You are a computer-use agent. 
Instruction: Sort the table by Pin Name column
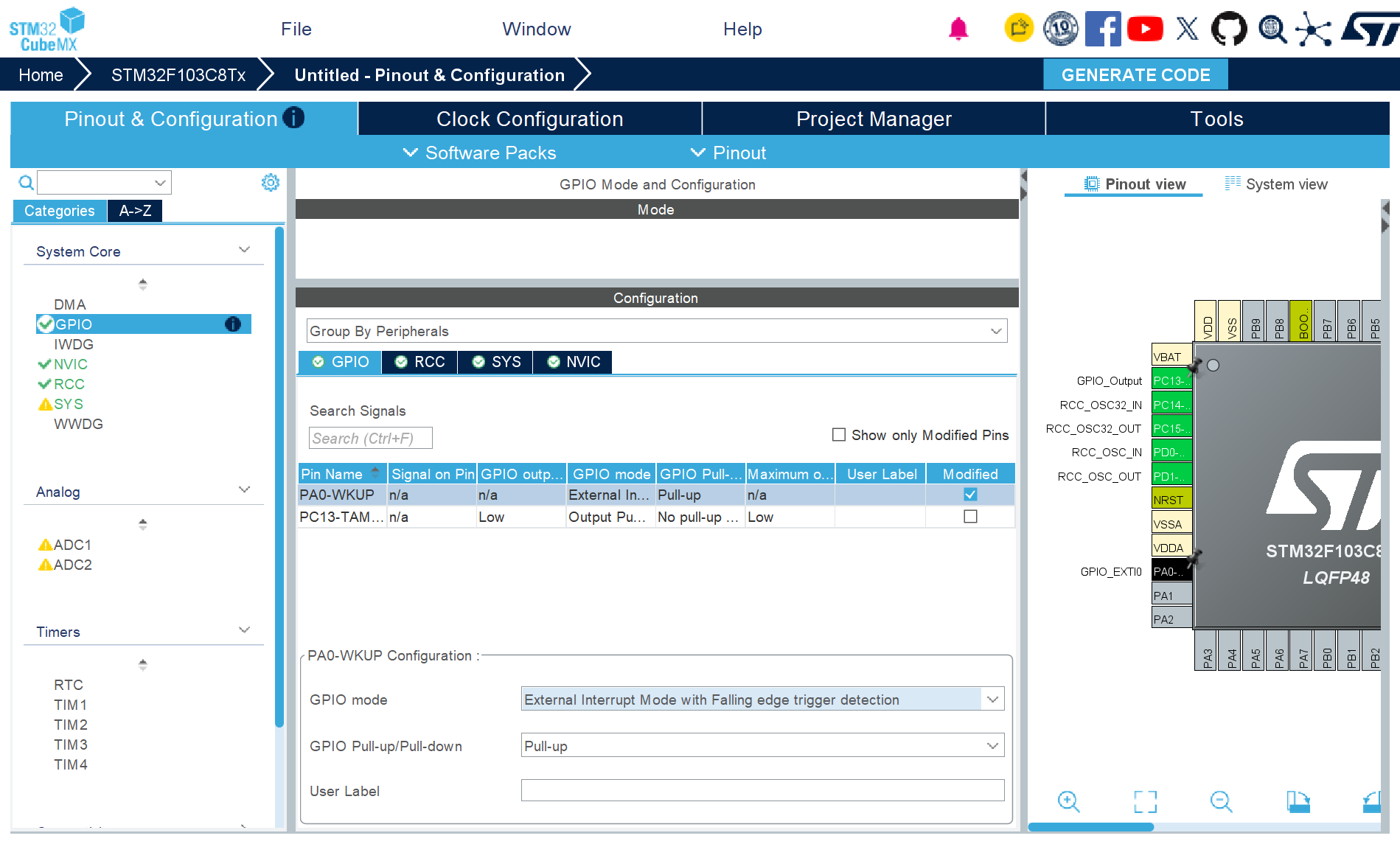point(342,474)
